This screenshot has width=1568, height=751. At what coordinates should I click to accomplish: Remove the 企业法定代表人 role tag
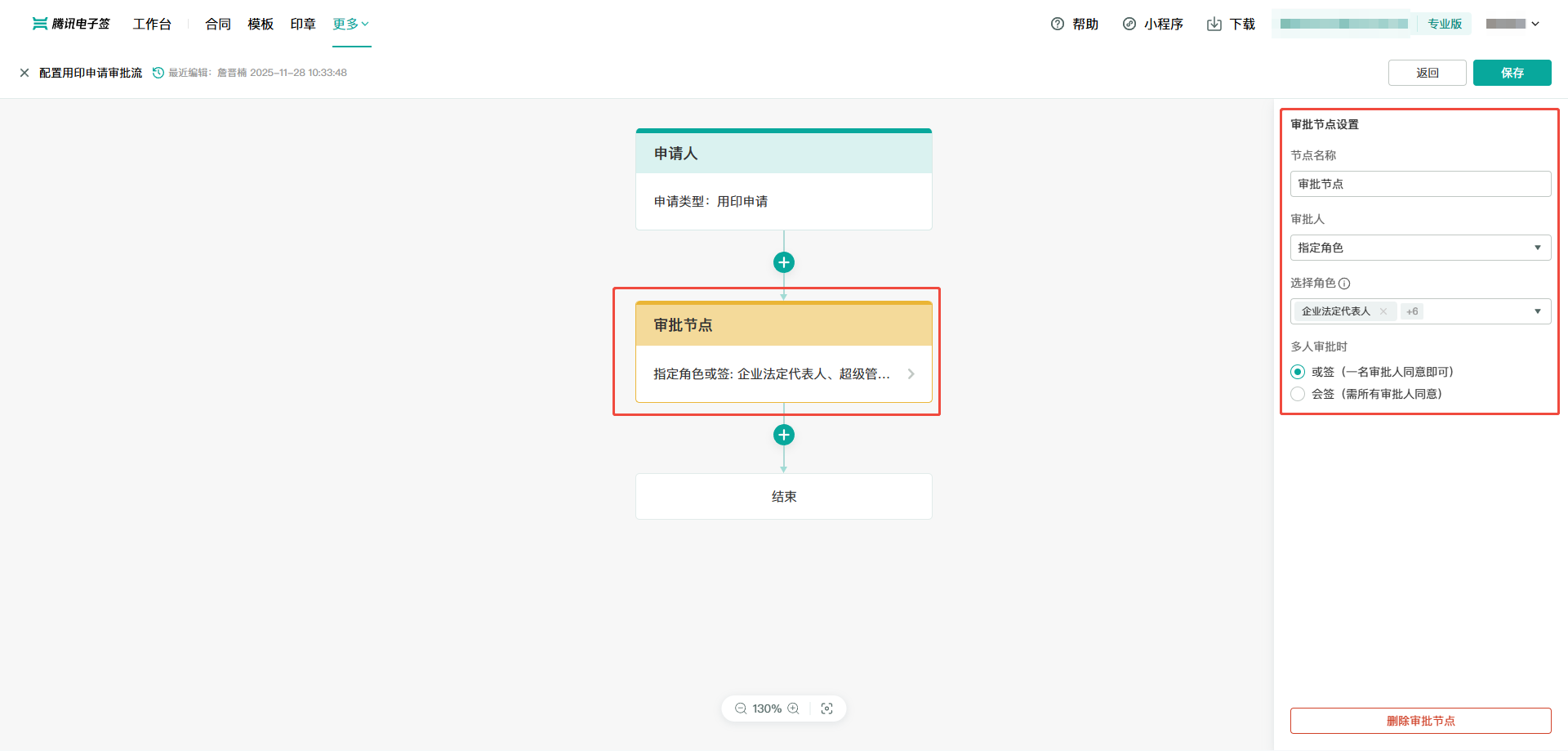1383,311
